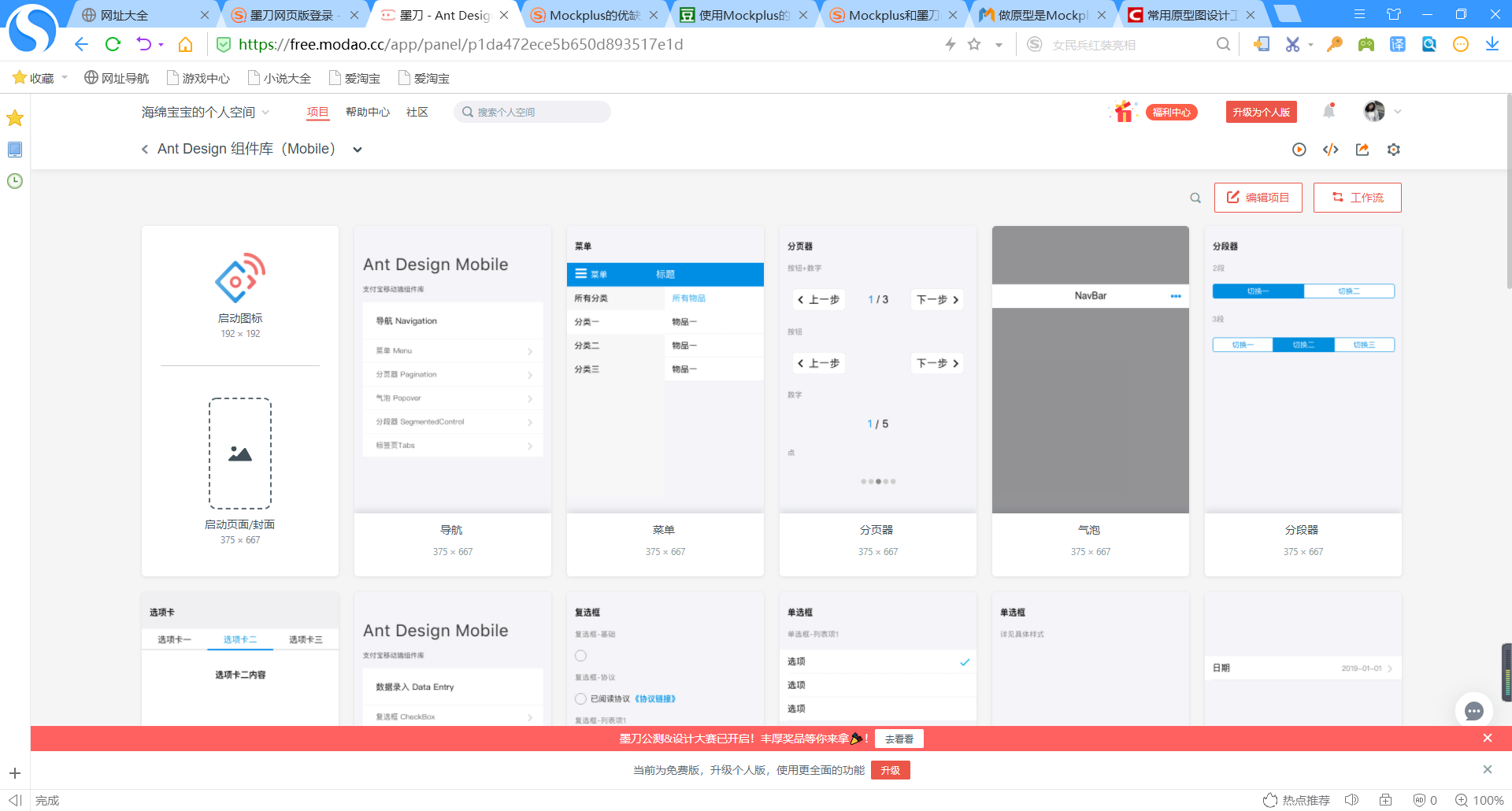Click the key password manager icon
The height and width of the screenshot is (811, 1512).
1335,44
